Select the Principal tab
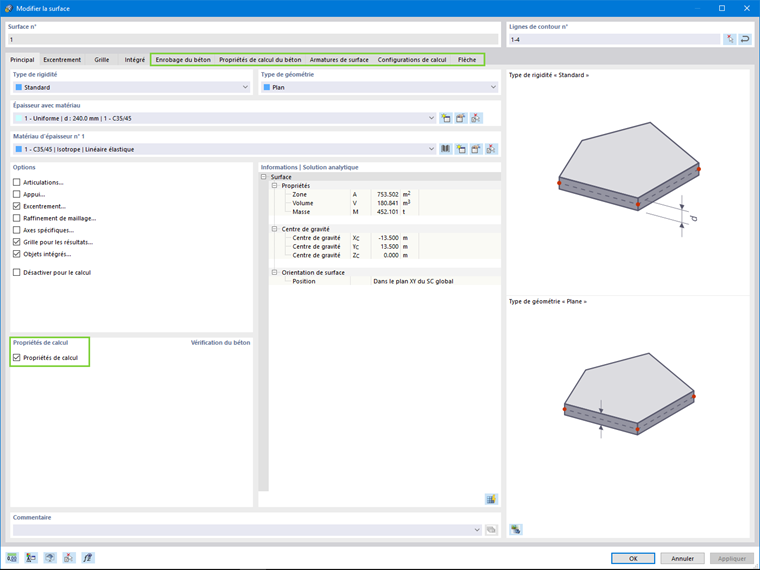760x570 pixels. click(x=22, y=60)
